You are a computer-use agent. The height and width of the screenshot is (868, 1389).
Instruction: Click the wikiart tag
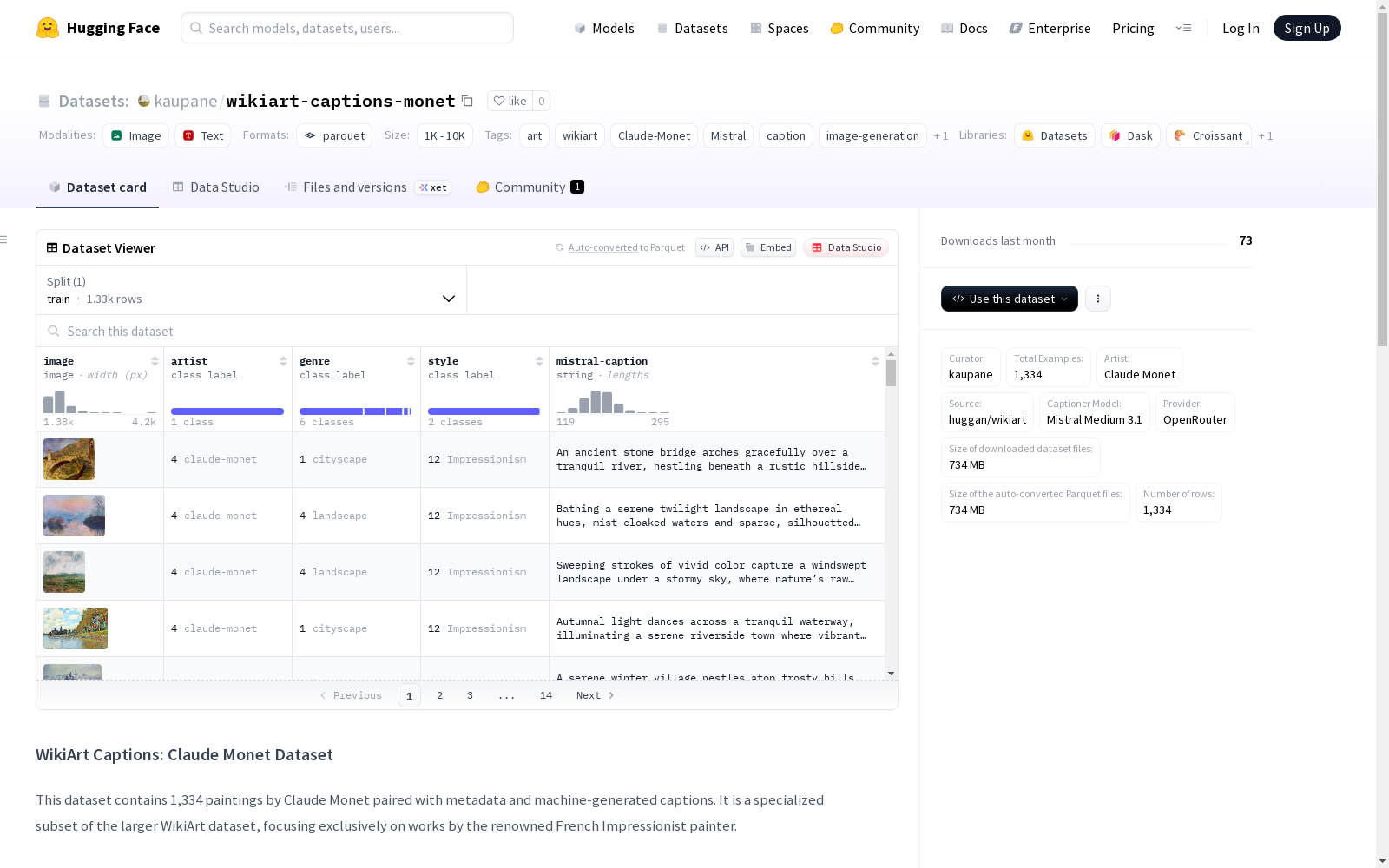point(580,135)
